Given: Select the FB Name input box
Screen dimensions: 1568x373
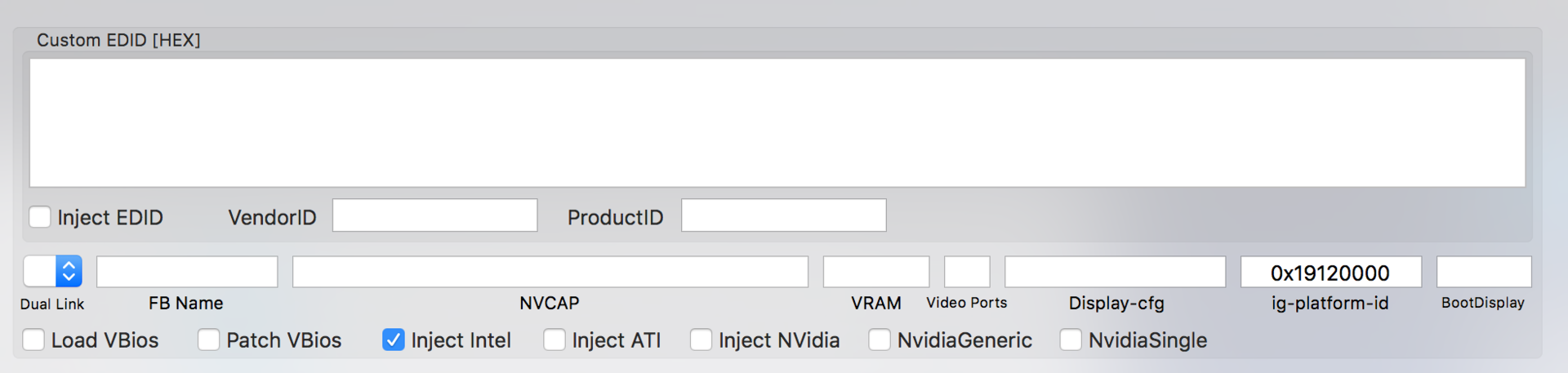Looking at the screenshot, I should [x=187, y=272].
